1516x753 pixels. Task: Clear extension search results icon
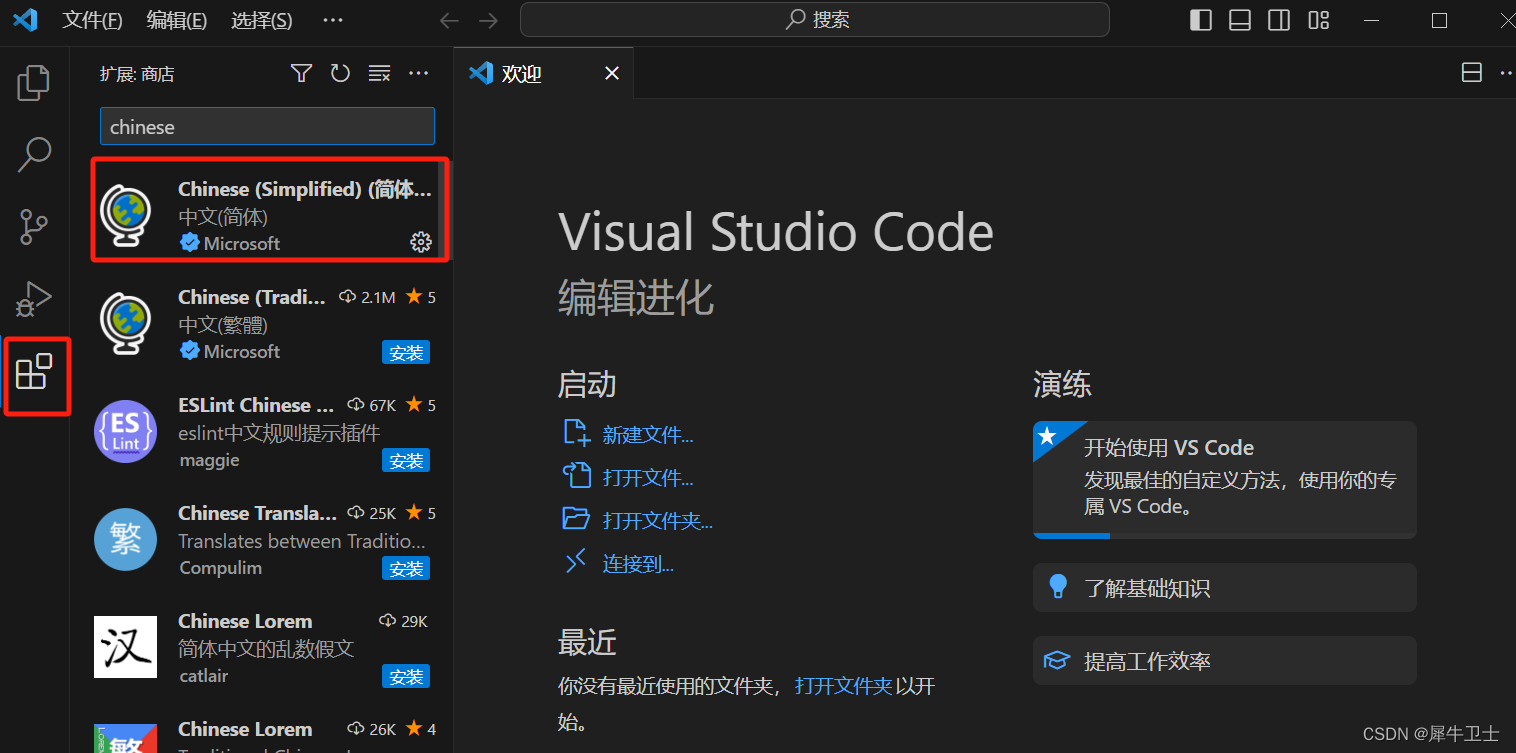pos(379,73)
